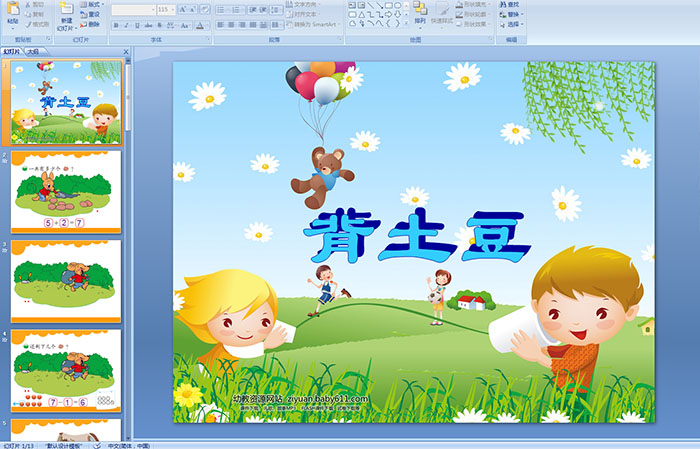Click Decrease List Level indent icon
This screenshot has width=700, height=449.
pyautogui.click(x=252, y=10)
